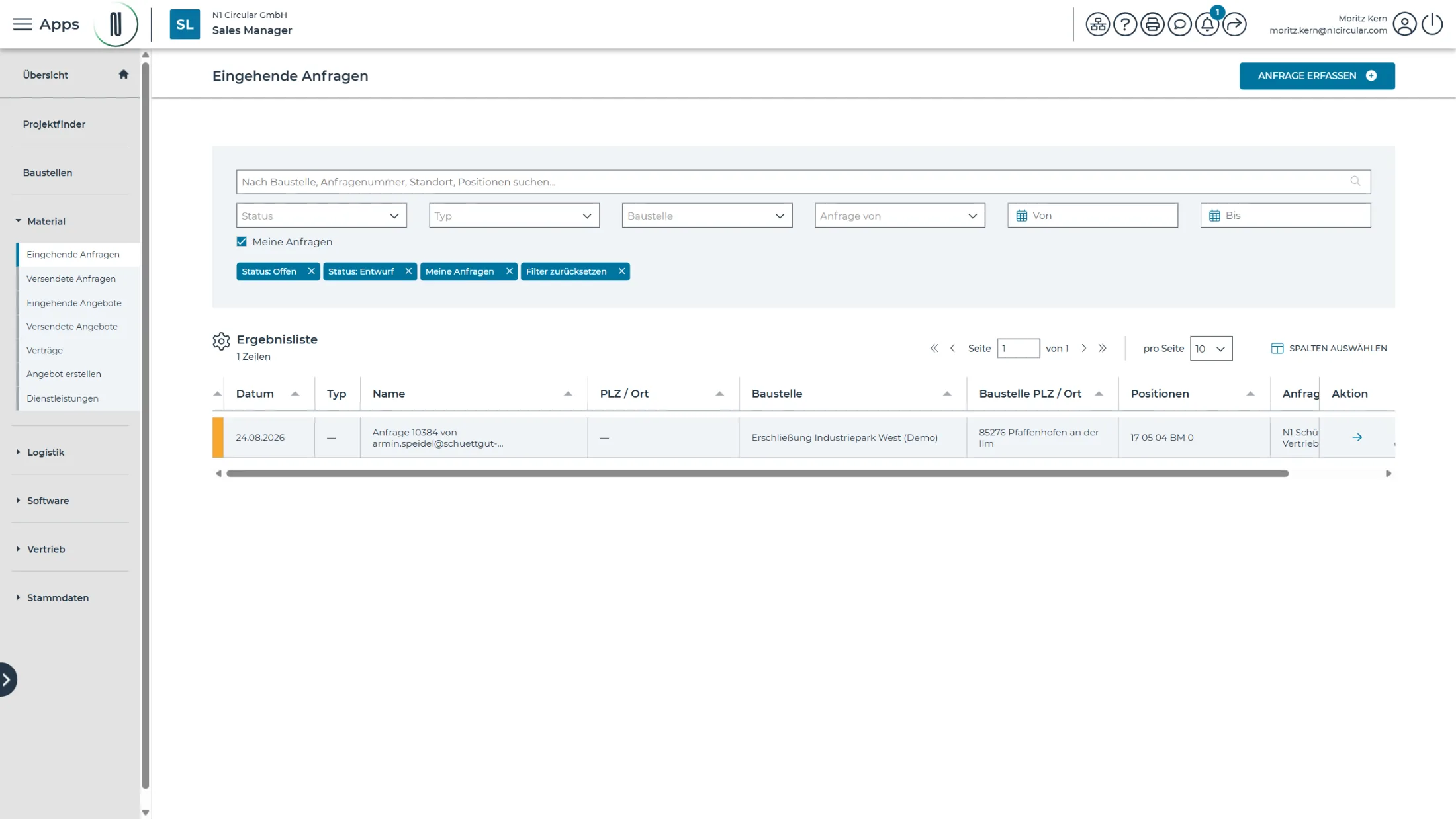Open Versendete Anfragen in sidebar
Screen dimensions: 1456x819
pyautogui.click(x=71, y=279)
